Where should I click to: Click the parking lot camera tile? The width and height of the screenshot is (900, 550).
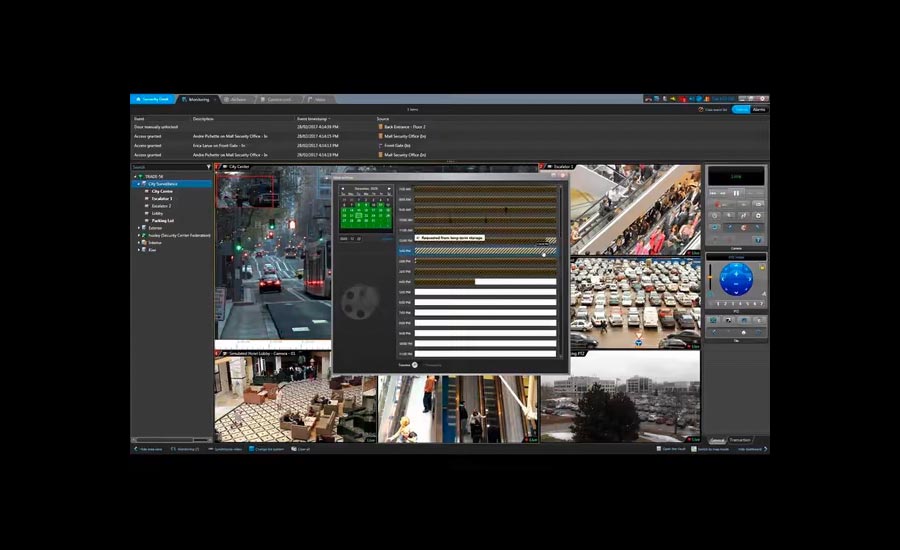click(635, 302)
